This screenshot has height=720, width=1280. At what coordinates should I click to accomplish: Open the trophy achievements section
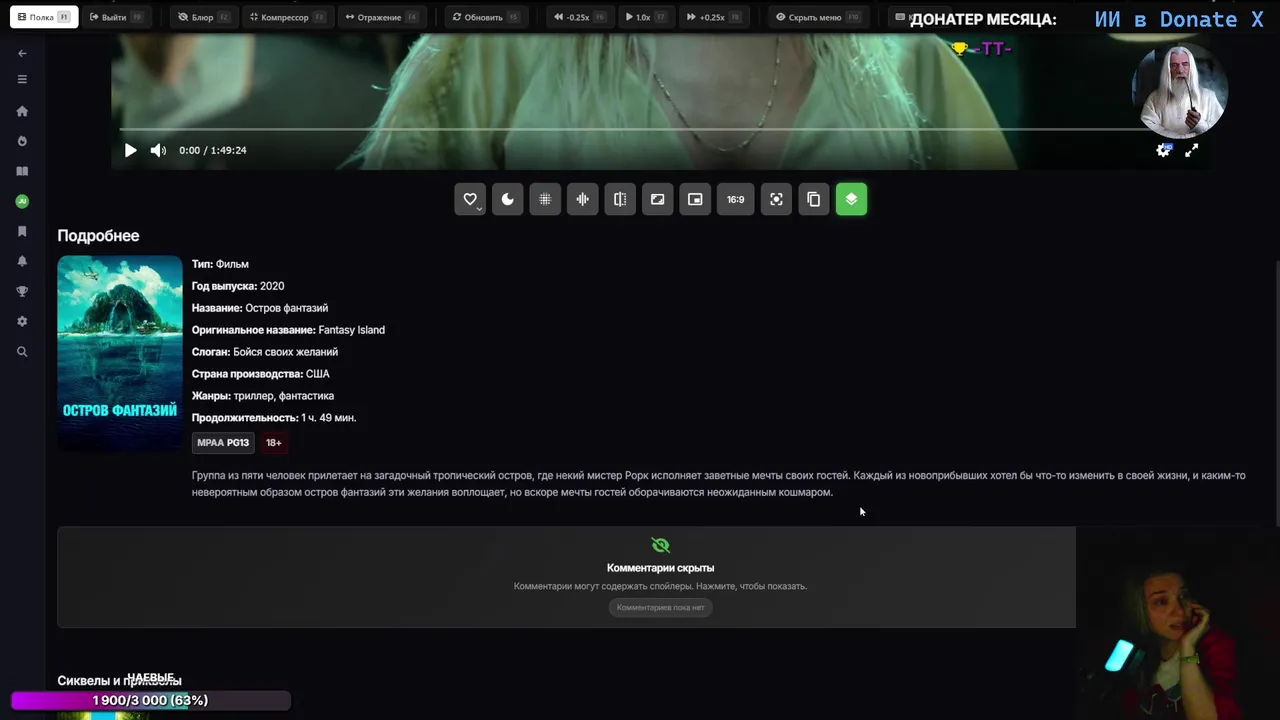pos(22,291)
